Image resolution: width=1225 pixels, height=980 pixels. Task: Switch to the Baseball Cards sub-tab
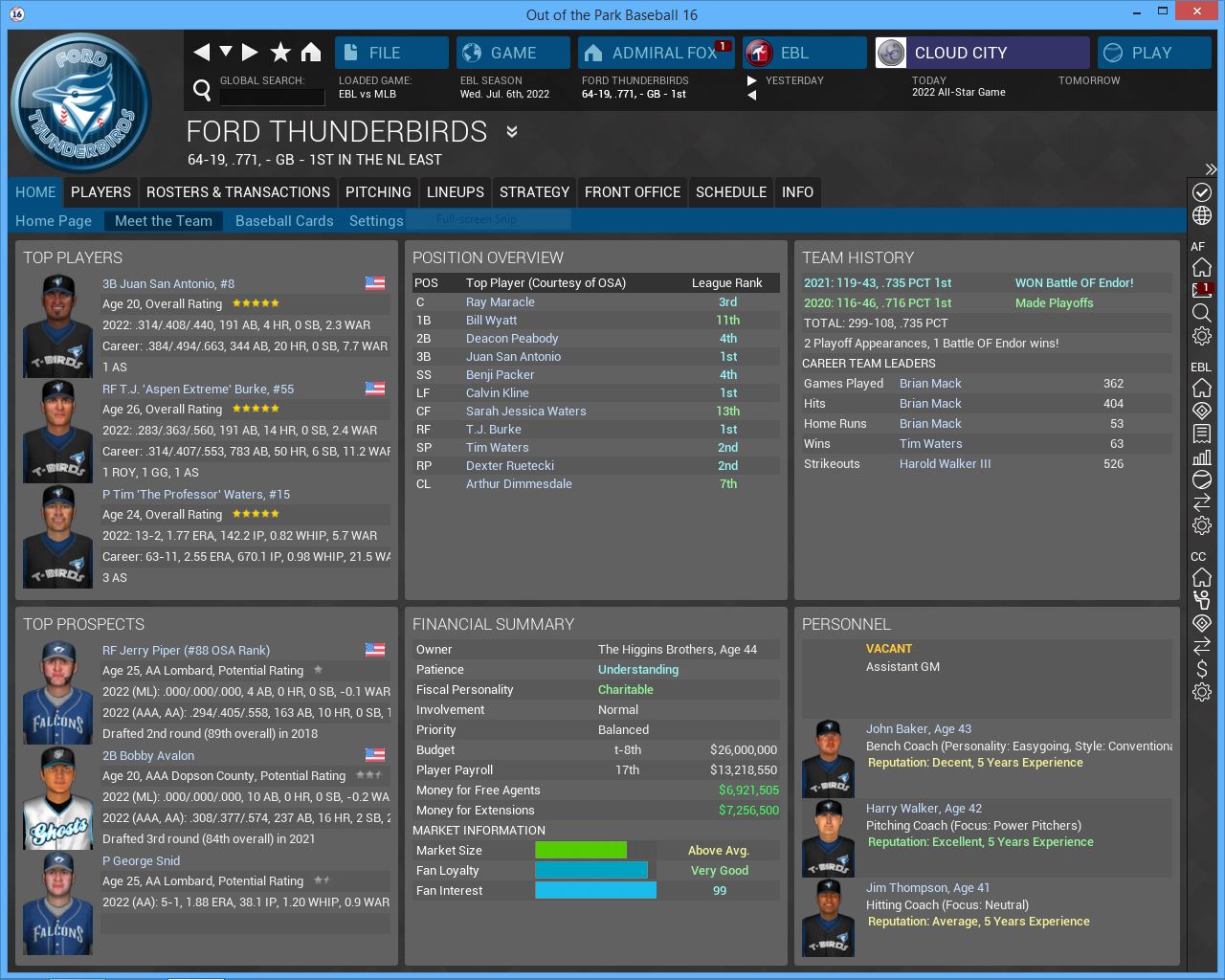284,221
